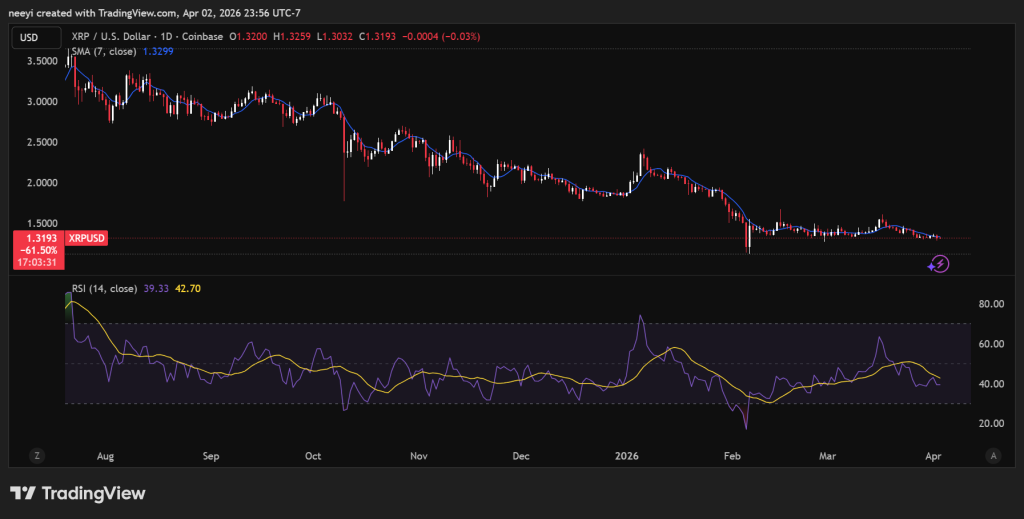Click the SMA value 1.3299 in blue
The image size is (1024, 519).
pyautogui.click(x=158, y=50)
